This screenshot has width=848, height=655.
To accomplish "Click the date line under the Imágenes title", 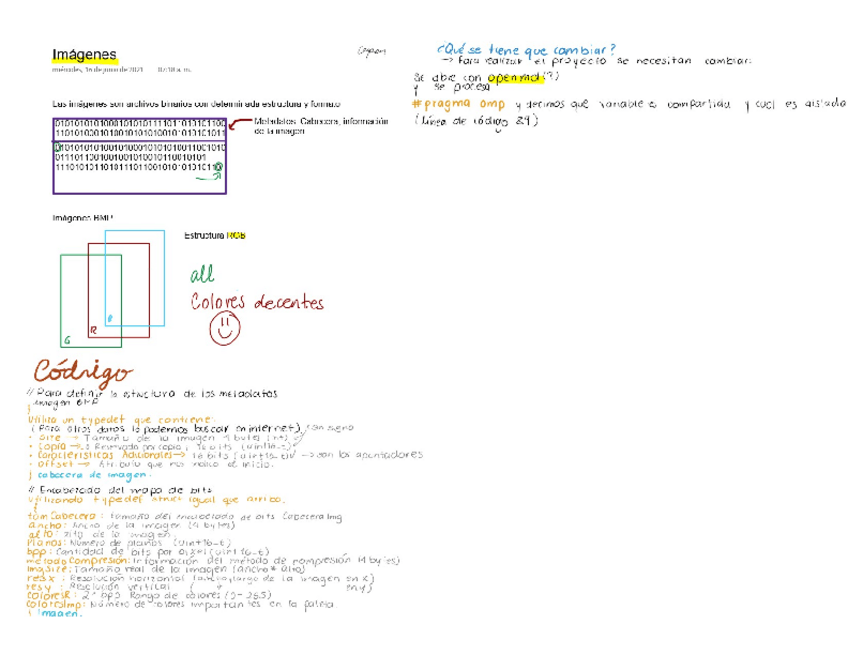I will coord(122,70).
